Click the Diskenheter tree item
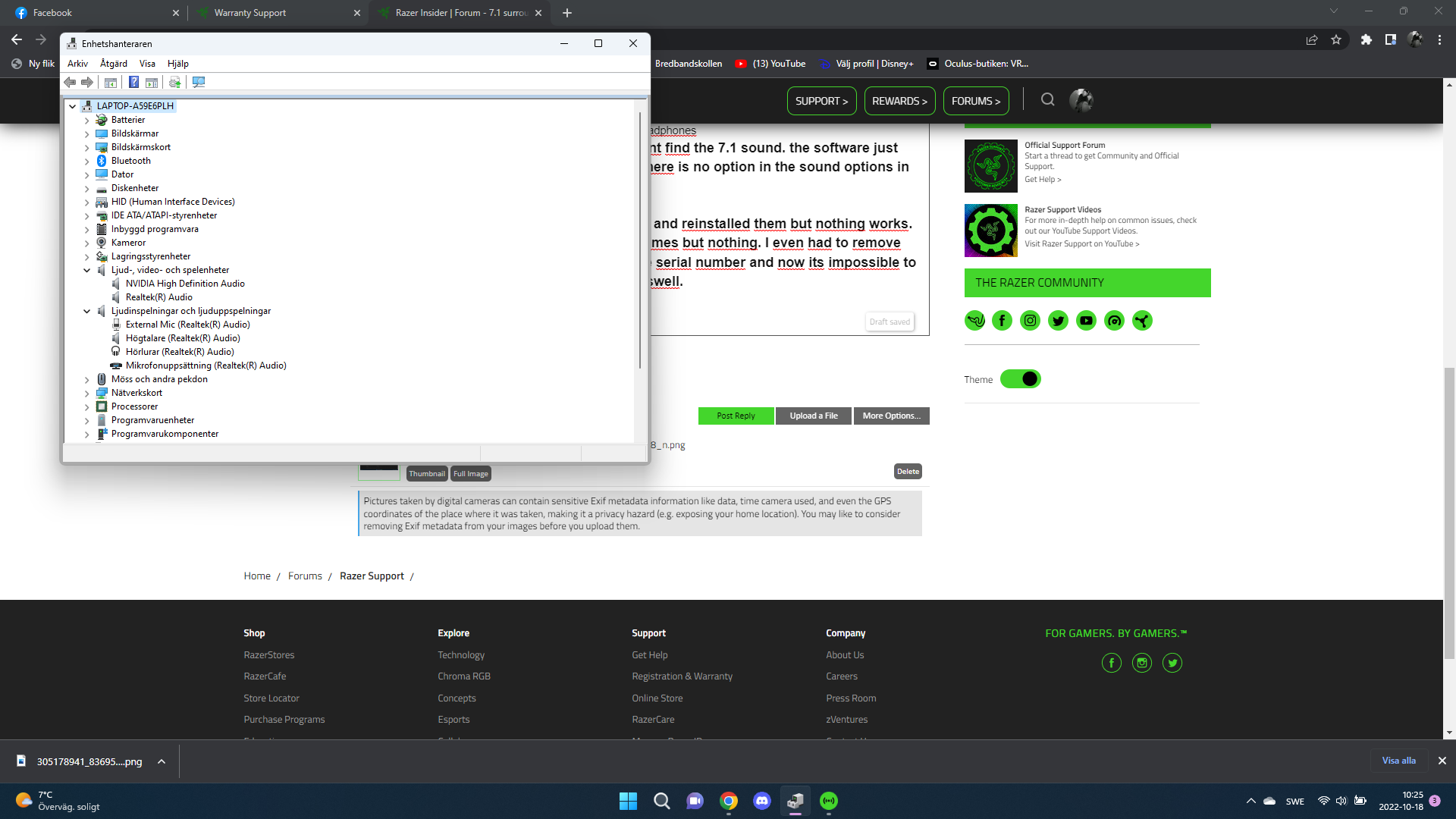The image size is (1456, 819). (135, 188)
